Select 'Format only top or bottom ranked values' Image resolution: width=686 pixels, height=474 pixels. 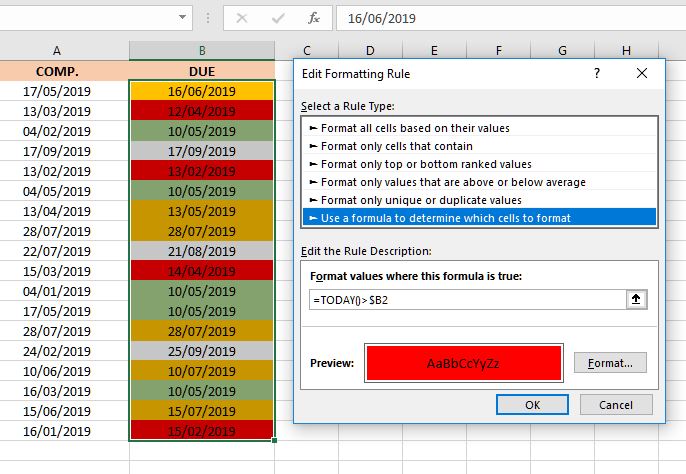click(x=479, y=164)
